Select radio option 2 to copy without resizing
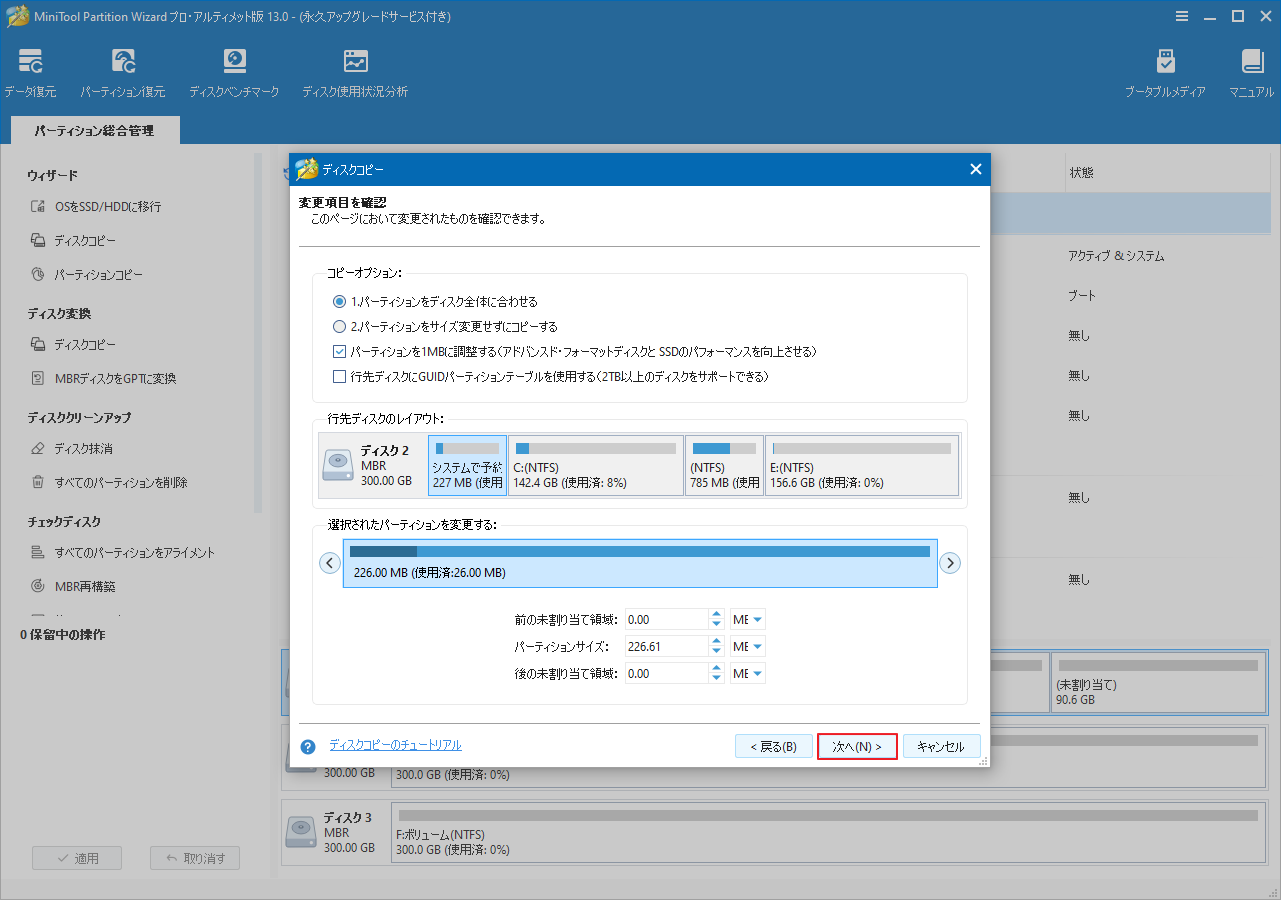This screenshot has height=900, width=1281. pos(338,327)
